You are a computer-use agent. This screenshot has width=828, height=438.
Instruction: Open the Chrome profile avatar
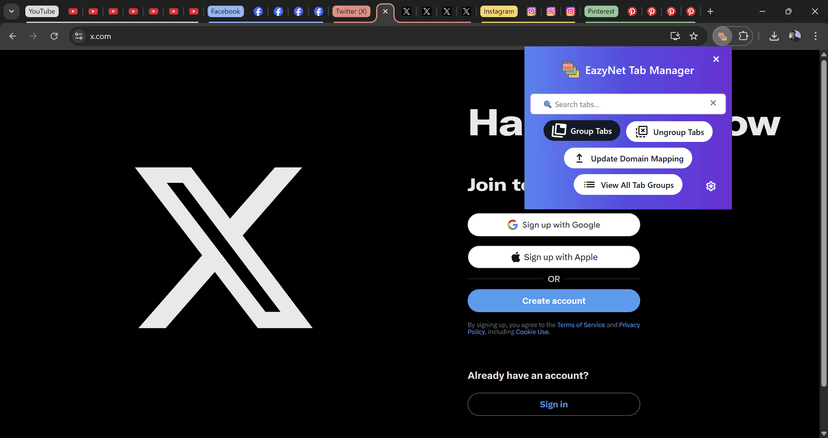[x=795, y=36]
